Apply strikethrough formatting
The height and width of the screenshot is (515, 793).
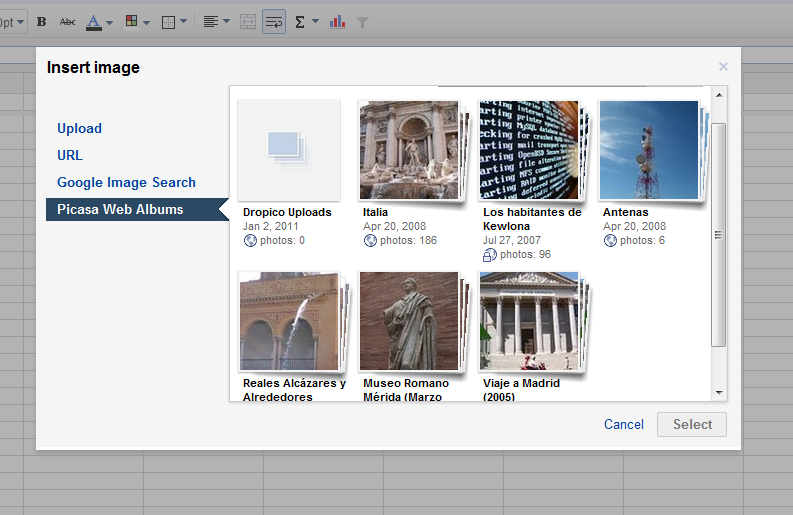tap(67, 22)
